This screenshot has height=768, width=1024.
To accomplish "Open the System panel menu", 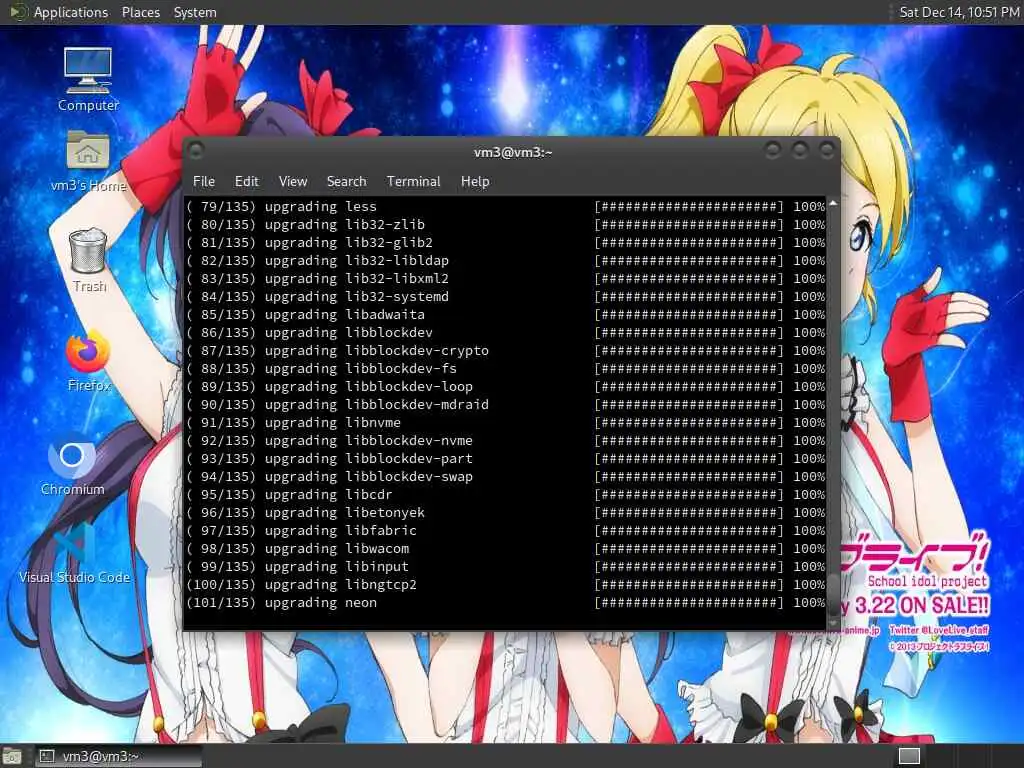I will tap(195, 12).
